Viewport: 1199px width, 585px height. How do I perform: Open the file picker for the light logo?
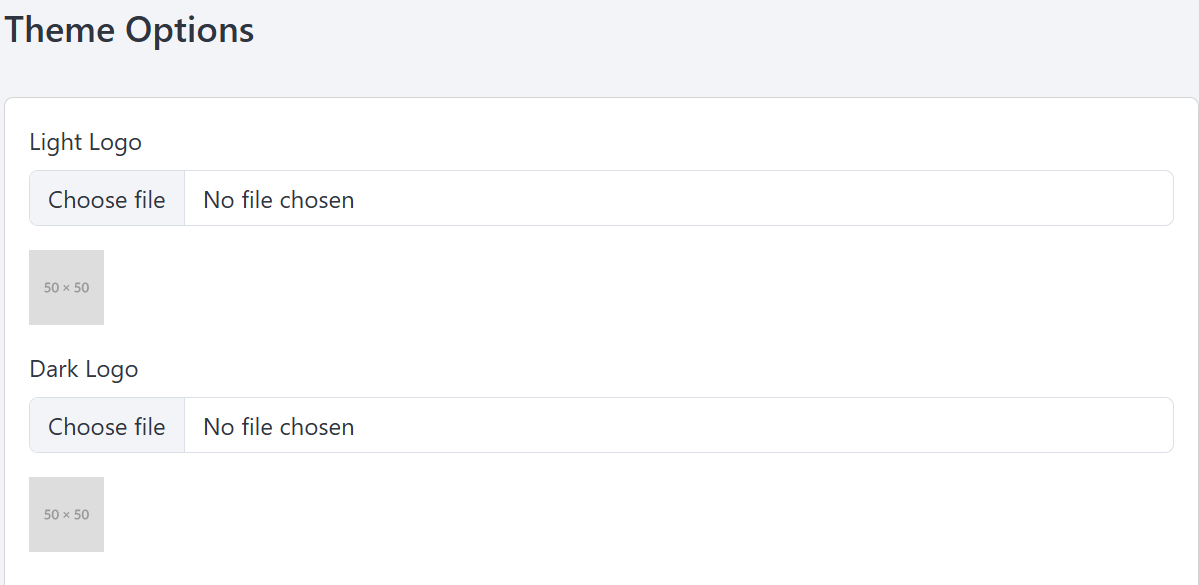[x=107, y=200]
